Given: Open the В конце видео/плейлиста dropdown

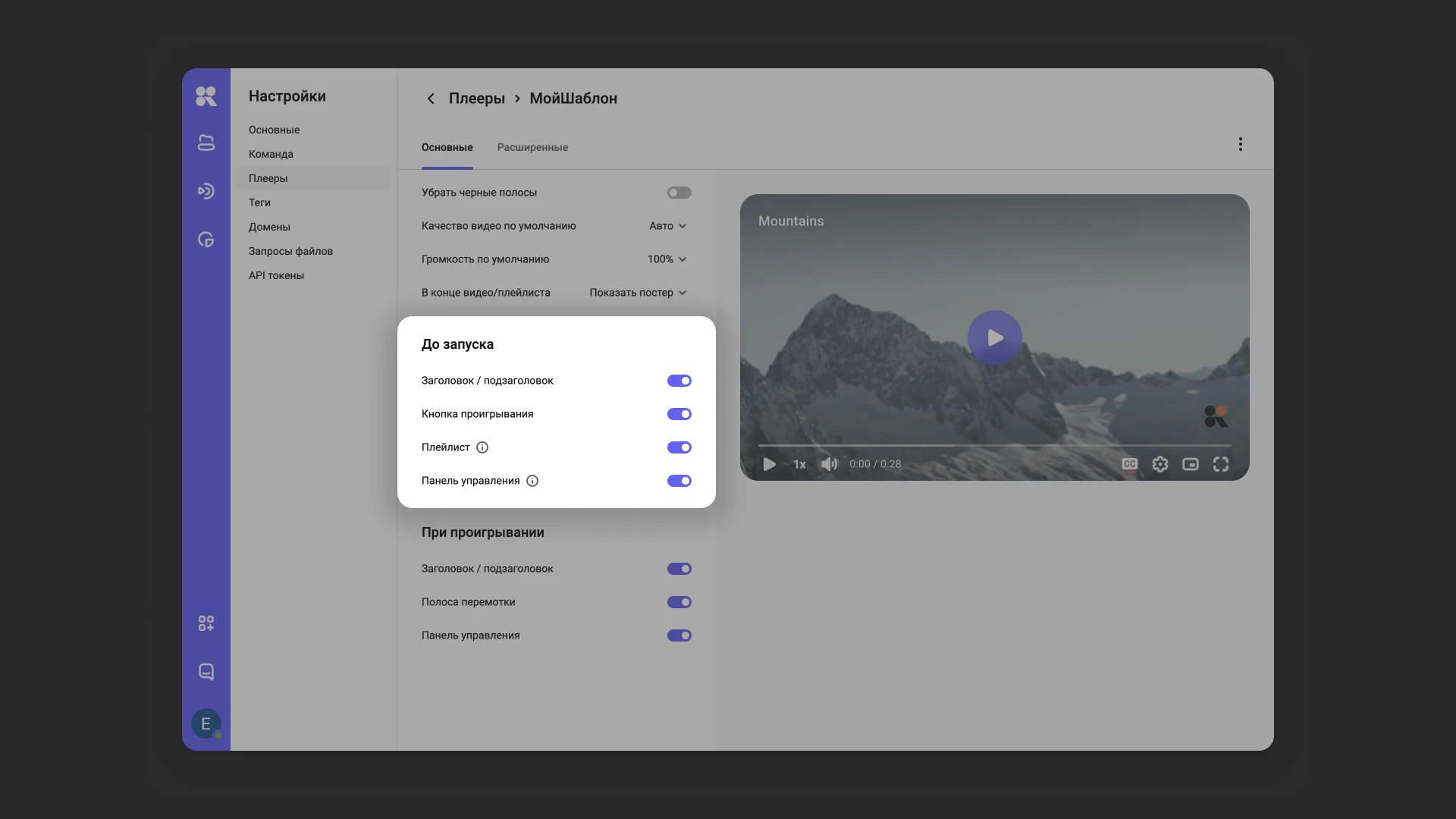Looking at the screenshot, I should pos(639,293).
